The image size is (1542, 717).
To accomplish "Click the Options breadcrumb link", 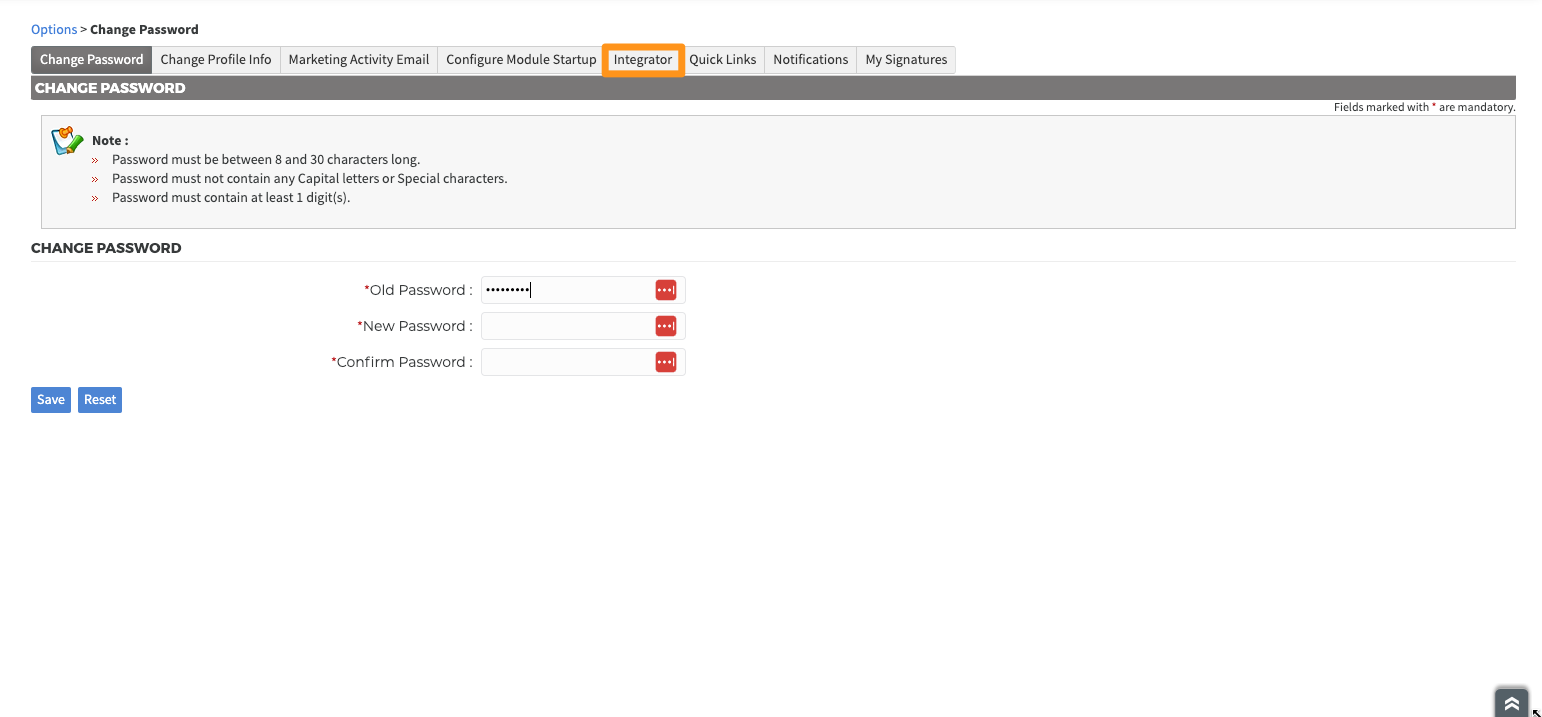I will (54, 29).
